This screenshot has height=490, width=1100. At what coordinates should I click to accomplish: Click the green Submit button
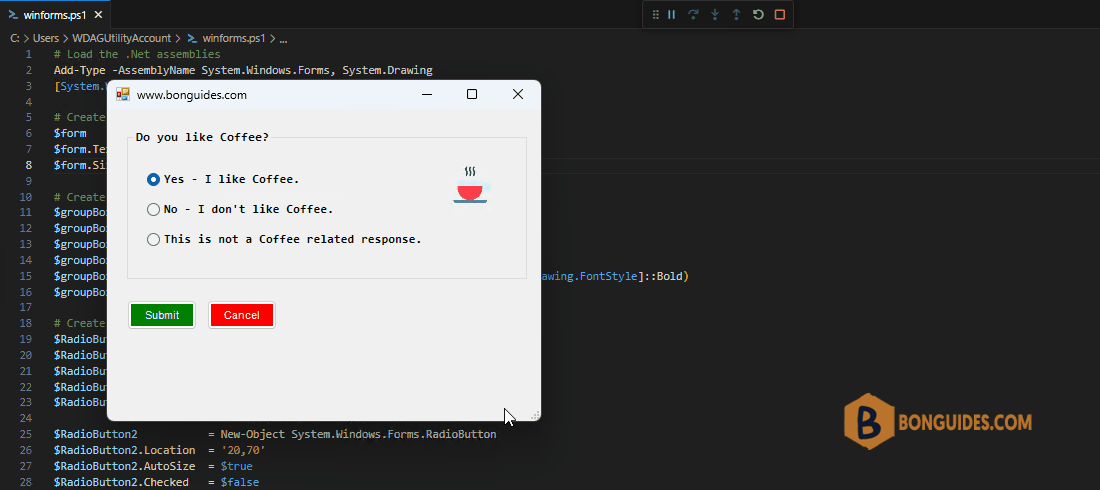pyautogui.click(x=162, y=315)
